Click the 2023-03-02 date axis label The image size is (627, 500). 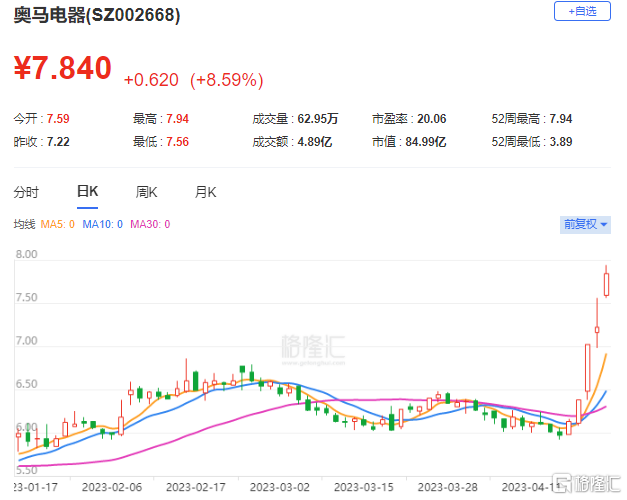coord(280,487)
